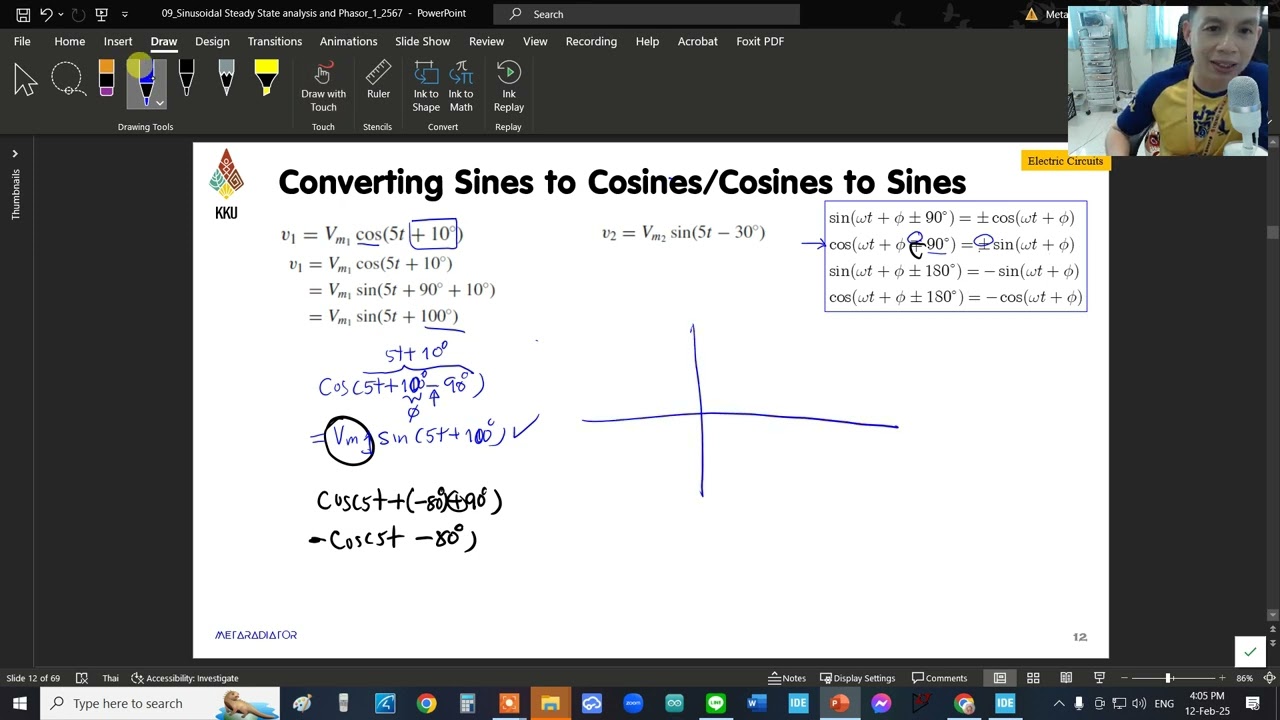Click the Save icon in title bar
The height and width of the screenshot is (720, 1280).
coord(22,14)
